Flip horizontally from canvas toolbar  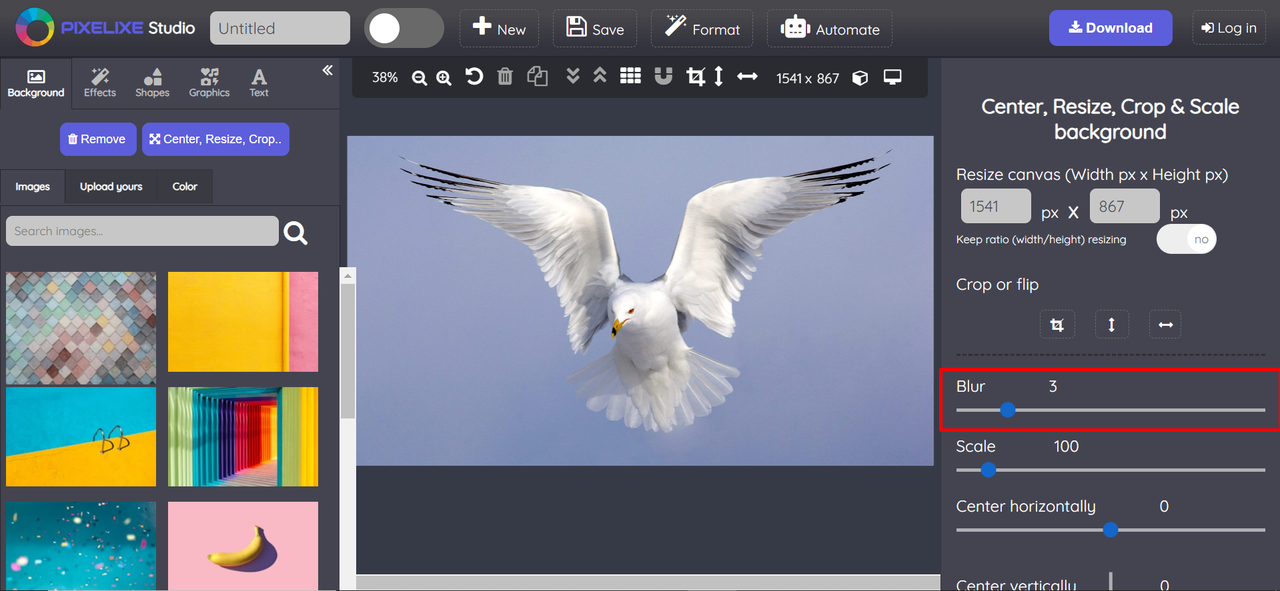pos(747,77)
